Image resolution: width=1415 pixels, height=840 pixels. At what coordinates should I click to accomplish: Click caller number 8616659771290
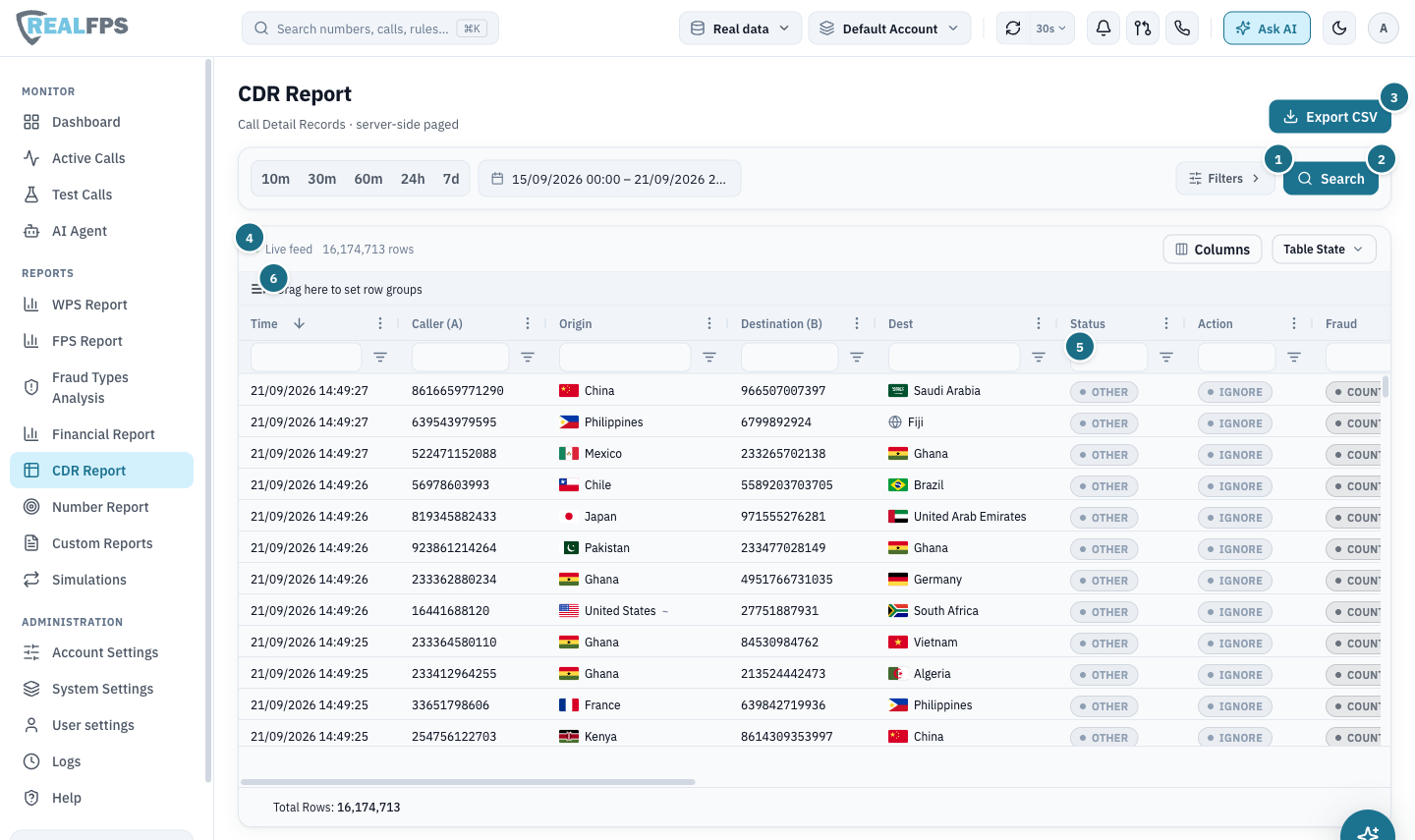pyautogui.click(x=457, y=390)
